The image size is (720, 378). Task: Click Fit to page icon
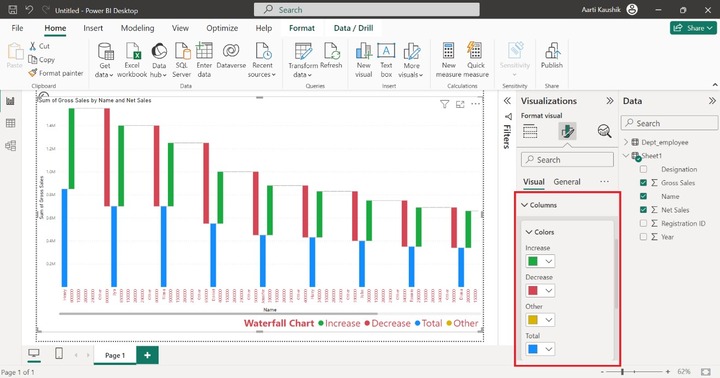coord(706,371)
